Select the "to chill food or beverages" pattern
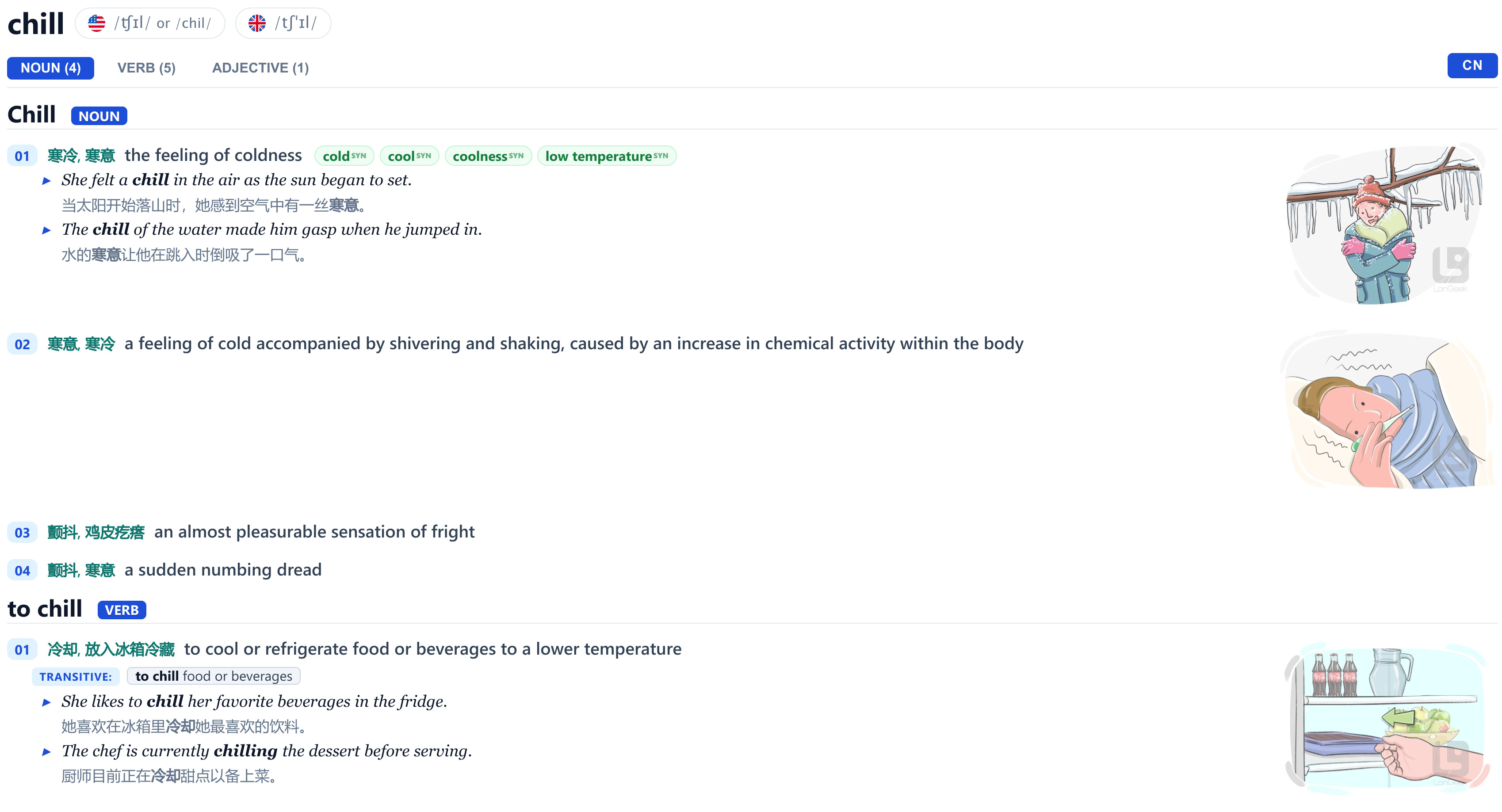This screenshot has height=812, width=1502. click(x=214, y=676)
